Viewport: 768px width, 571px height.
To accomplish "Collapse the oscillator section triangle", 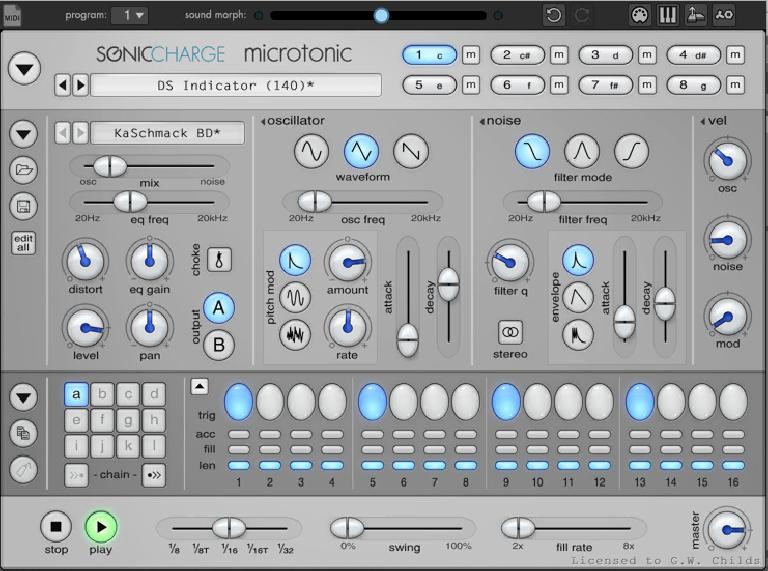I will (x=263, y=121).
